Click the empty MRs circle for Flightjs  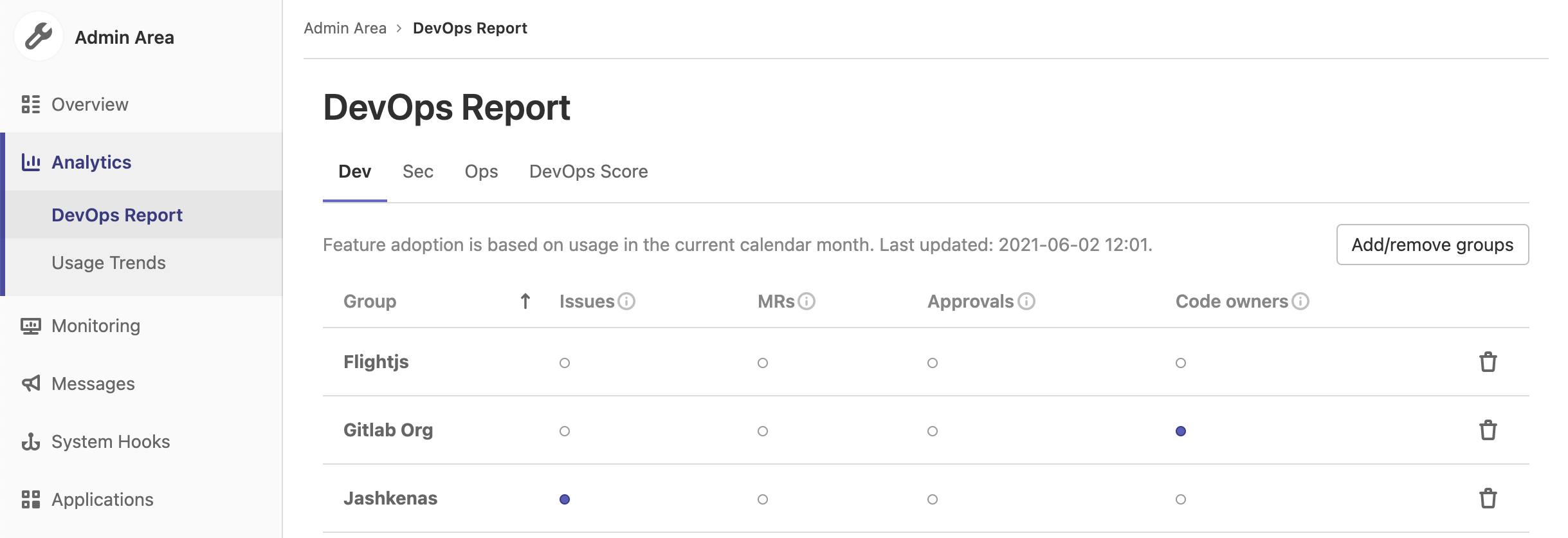click(x=763, y=363)
